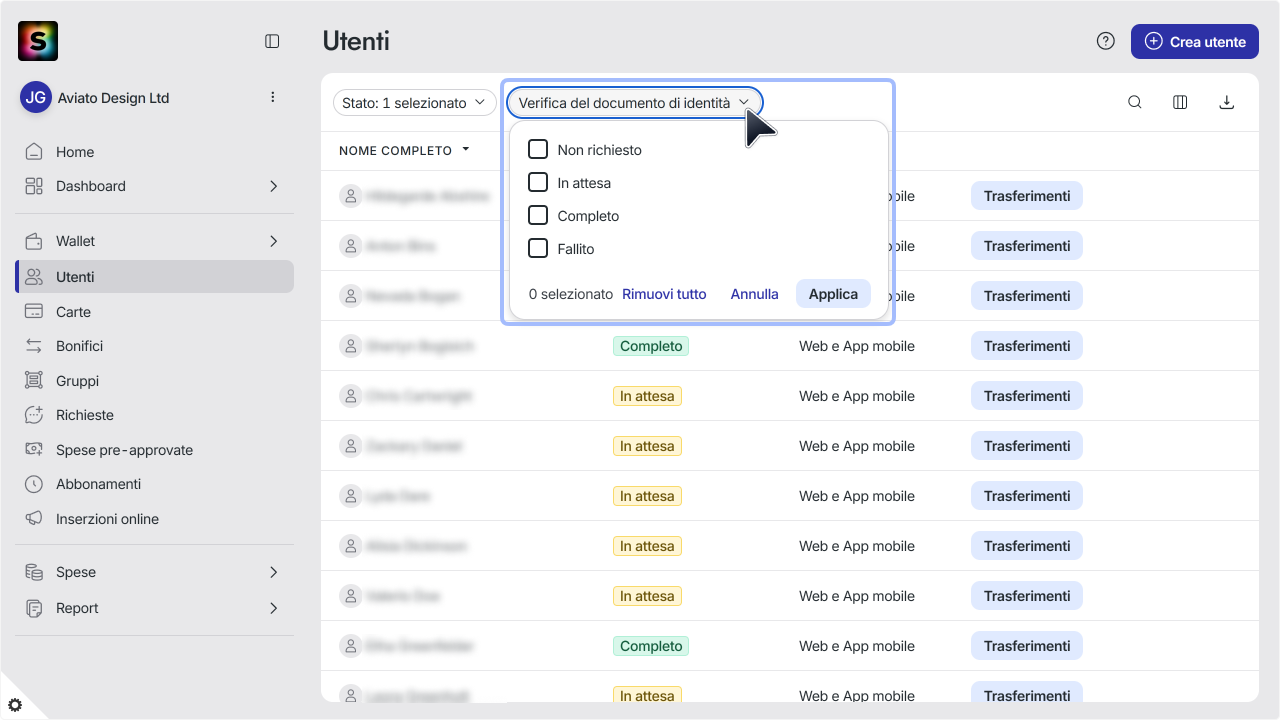
Task: Click the Spectrum logo icon
Action: click(38, 41)
